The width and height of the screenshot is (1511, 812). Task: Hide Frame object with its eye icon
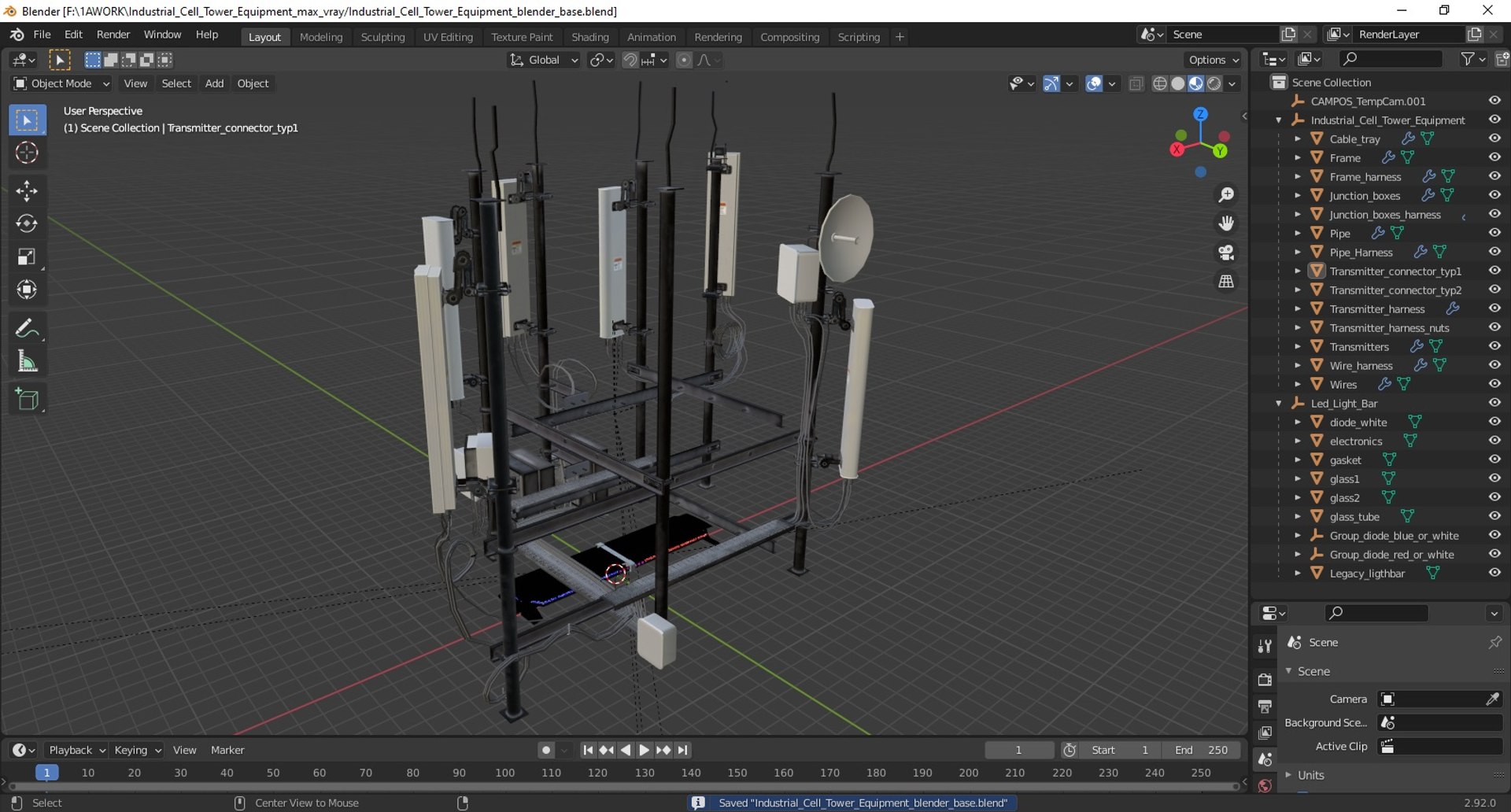pos(1494,157)
